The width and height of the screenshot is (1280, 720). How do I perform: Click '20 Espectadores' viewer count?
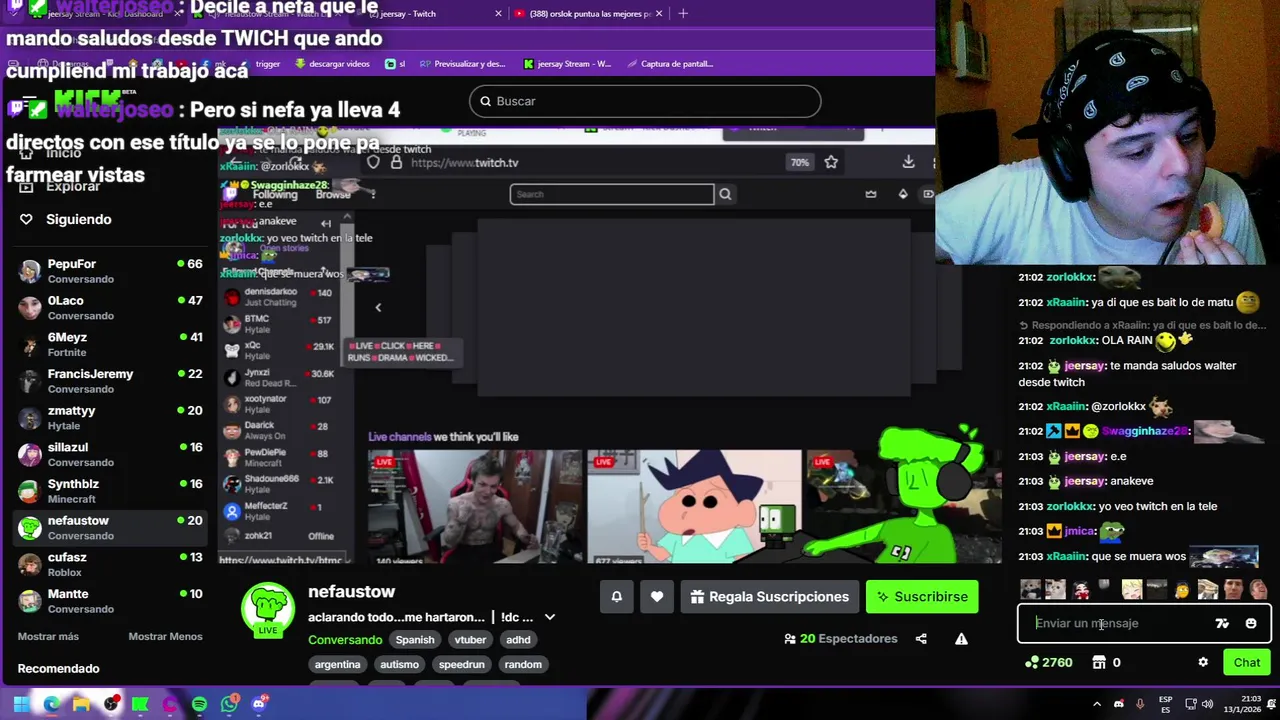pos(840,639)
